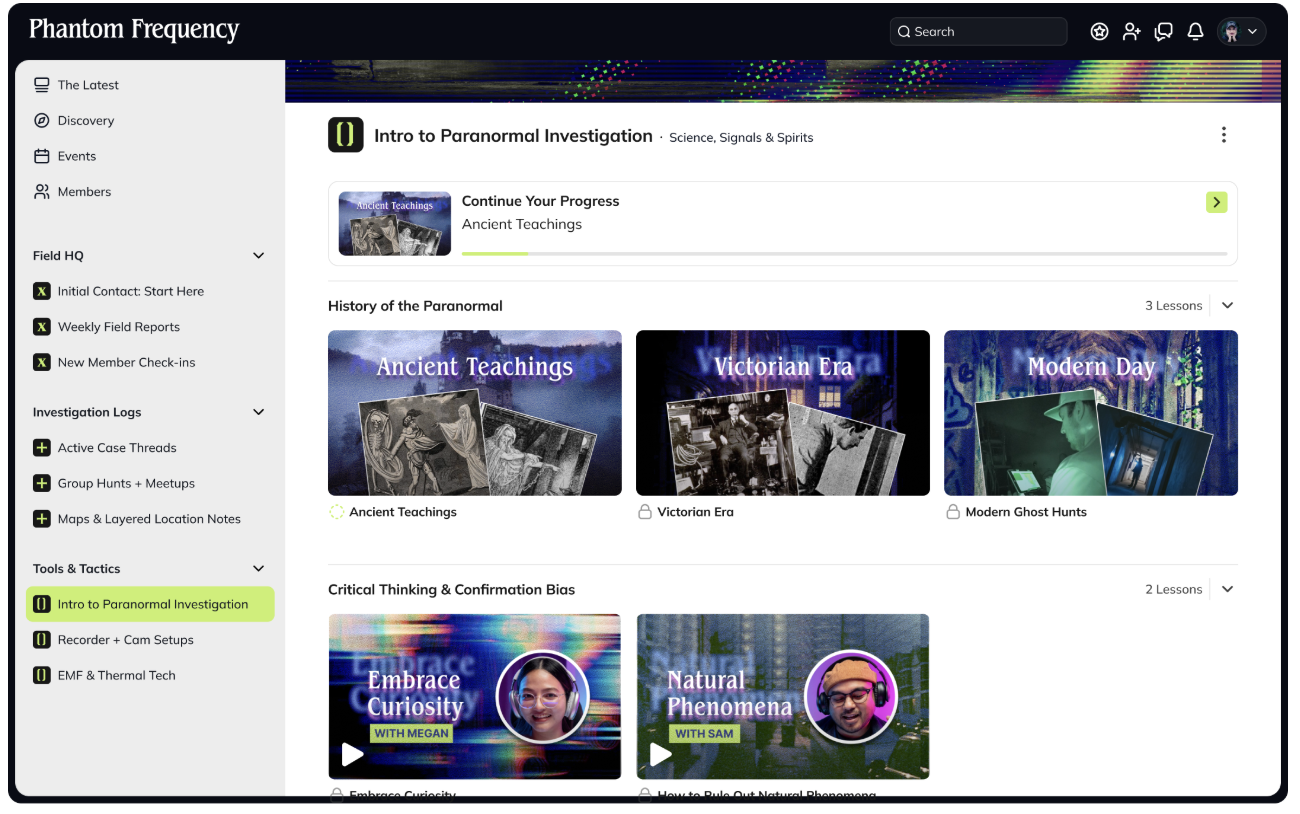Collapse the Field HQ section
This screenshot has height=814, width=1300.
[258, 256]
